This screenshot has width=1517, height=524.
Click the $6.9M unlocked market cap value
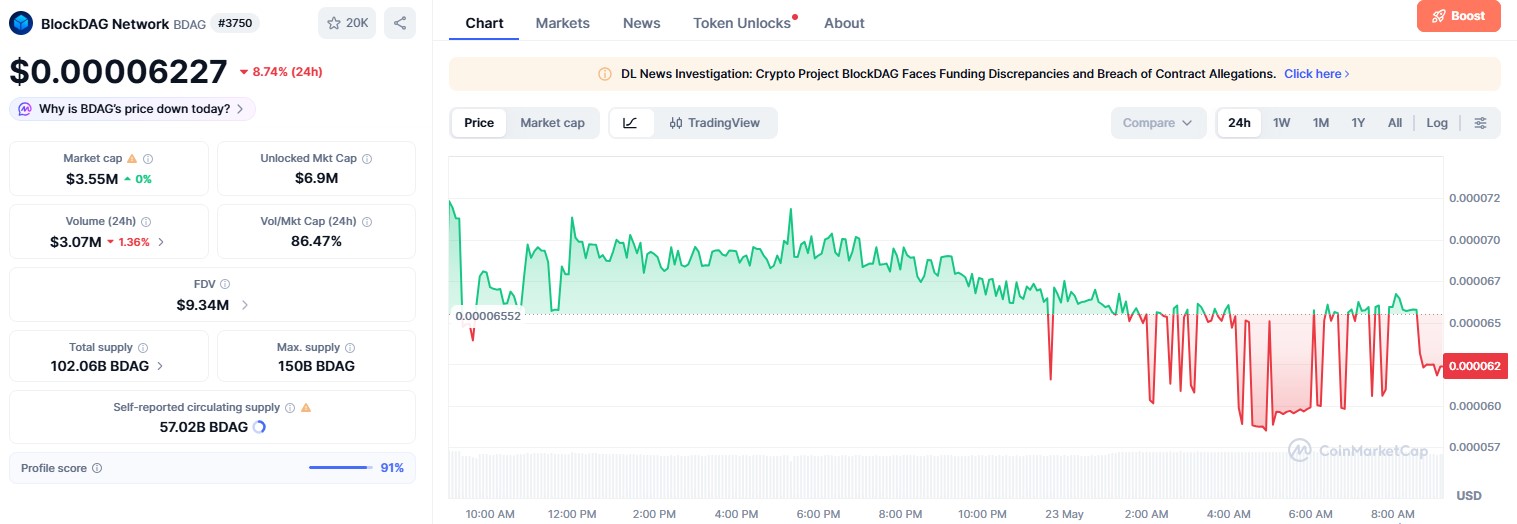point(316,179)
